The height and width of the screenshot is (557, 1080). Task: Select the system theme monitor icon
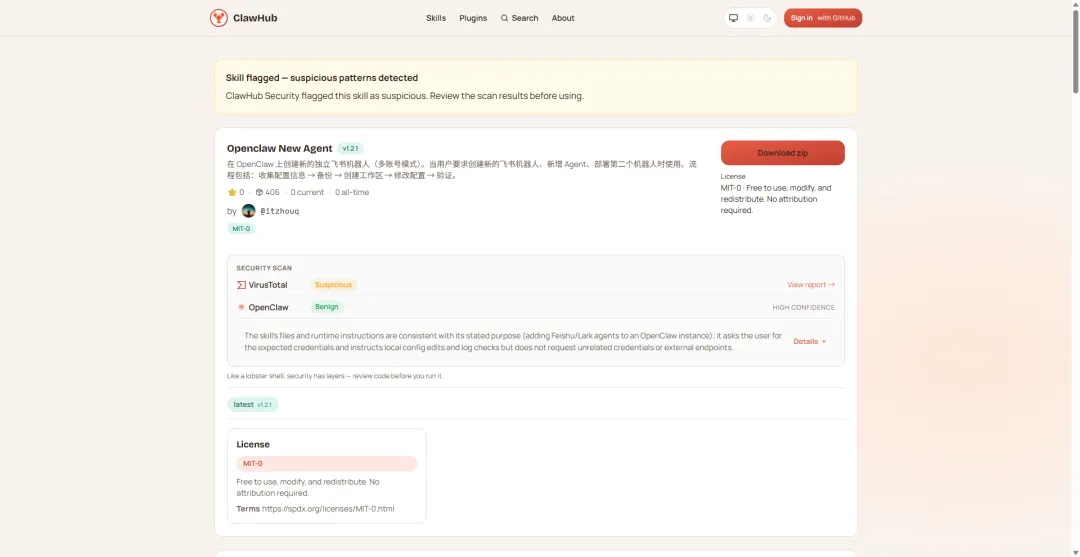pyautogui.click(x=734, y=18)
